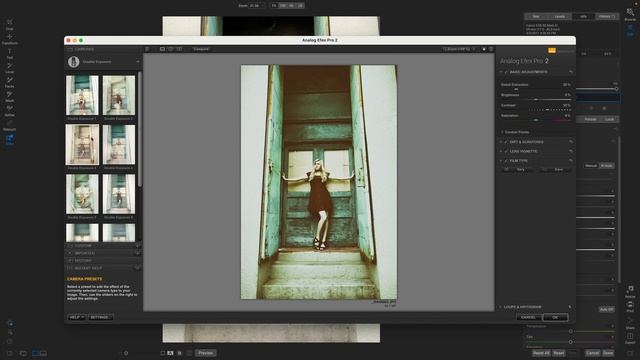
Task: Click the Resize icon in right sidebar
Action: click(630, 291)
